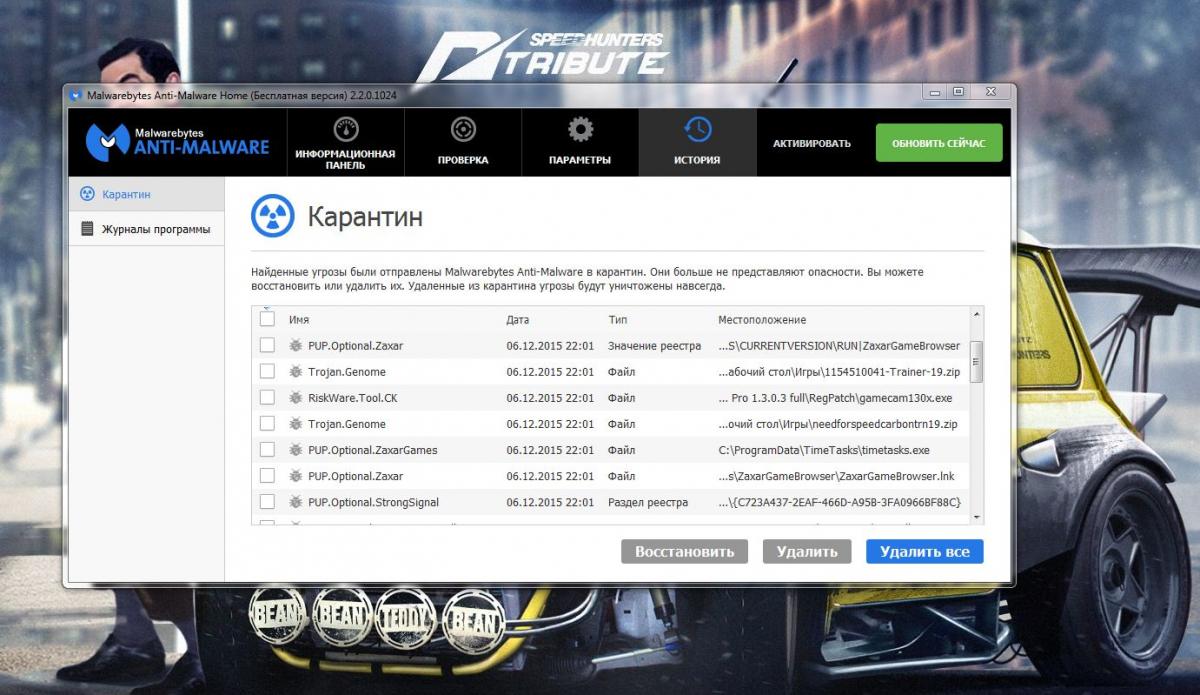The width and height of the screenshot is (1200, 695).
Task: Open the dashboard gauge icon tab
Action: [346, 129]
